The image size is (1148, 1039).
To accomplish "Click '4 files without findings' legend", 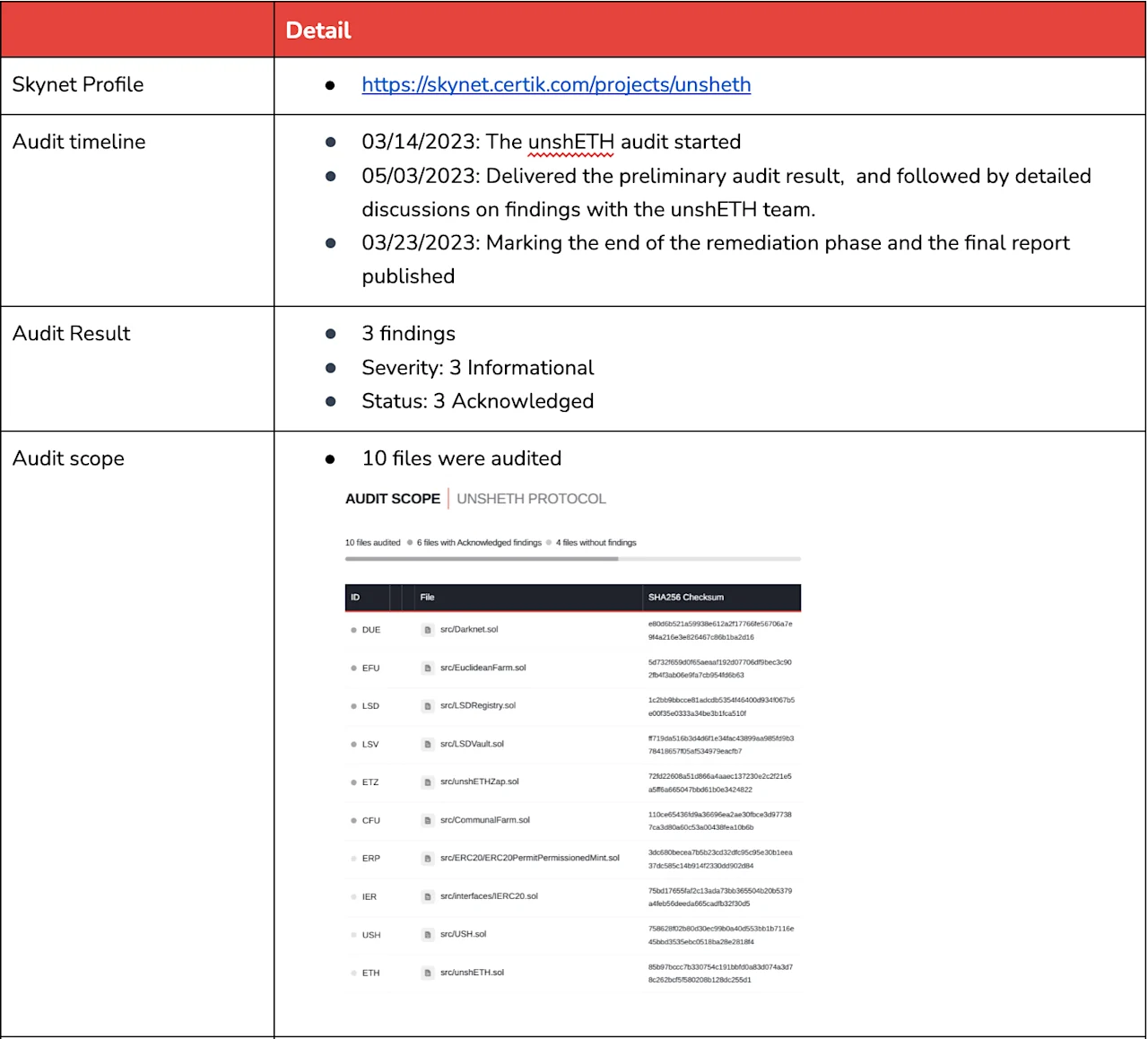I will tap(596, 543).
